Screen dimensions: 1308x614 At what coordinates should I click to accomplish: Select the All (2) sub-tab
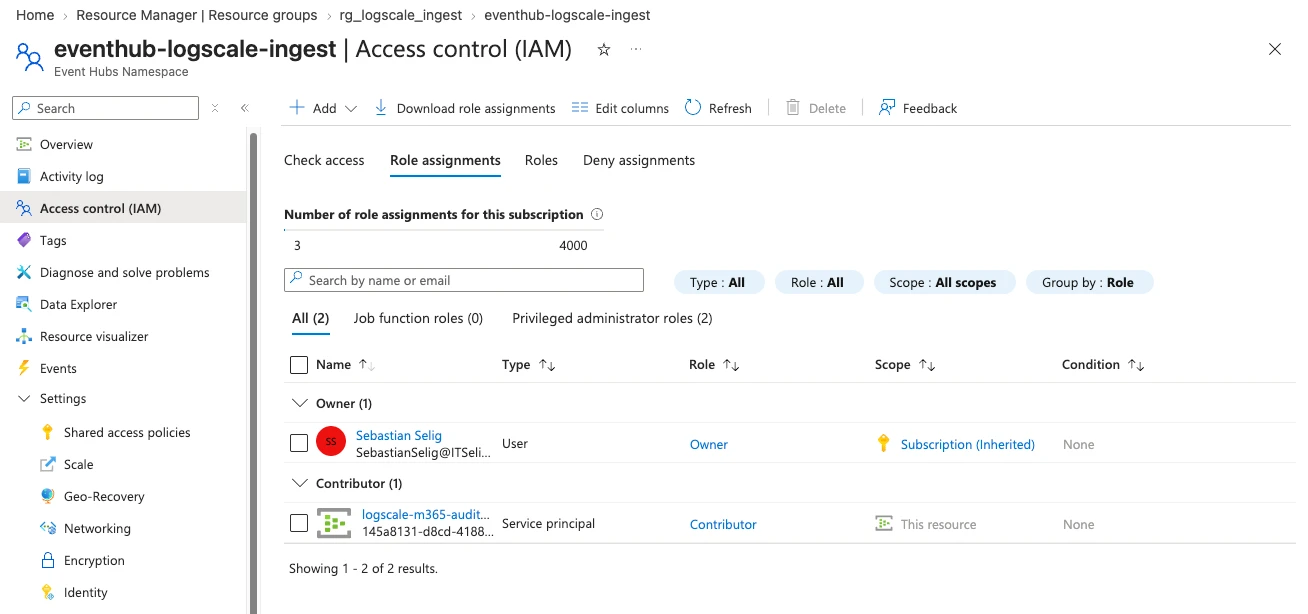(x=310, y=318)
